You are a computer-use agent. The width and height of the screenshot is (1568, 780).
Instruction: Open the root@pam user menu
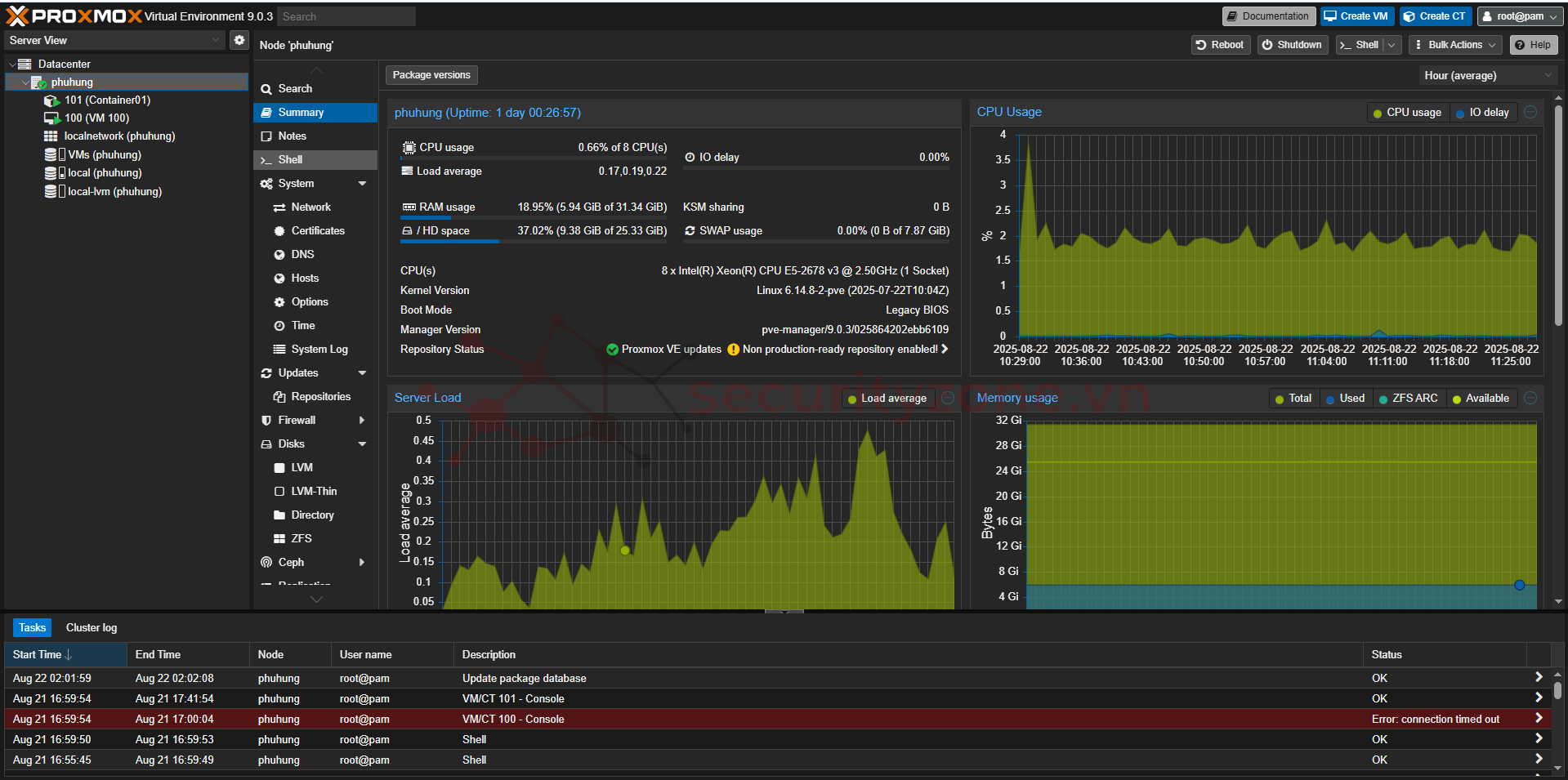pyautogui.click(x=1521, y=16)
